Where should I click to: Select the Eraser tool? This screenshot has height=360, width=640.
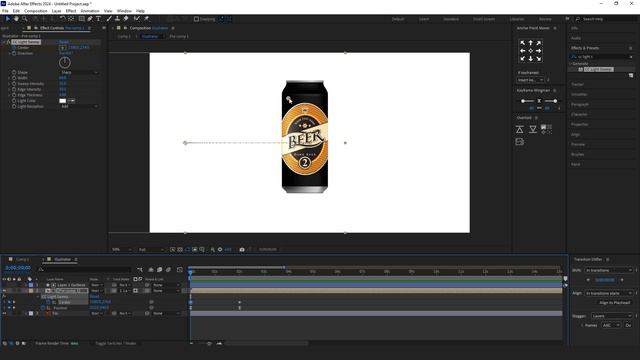(126, 19)
